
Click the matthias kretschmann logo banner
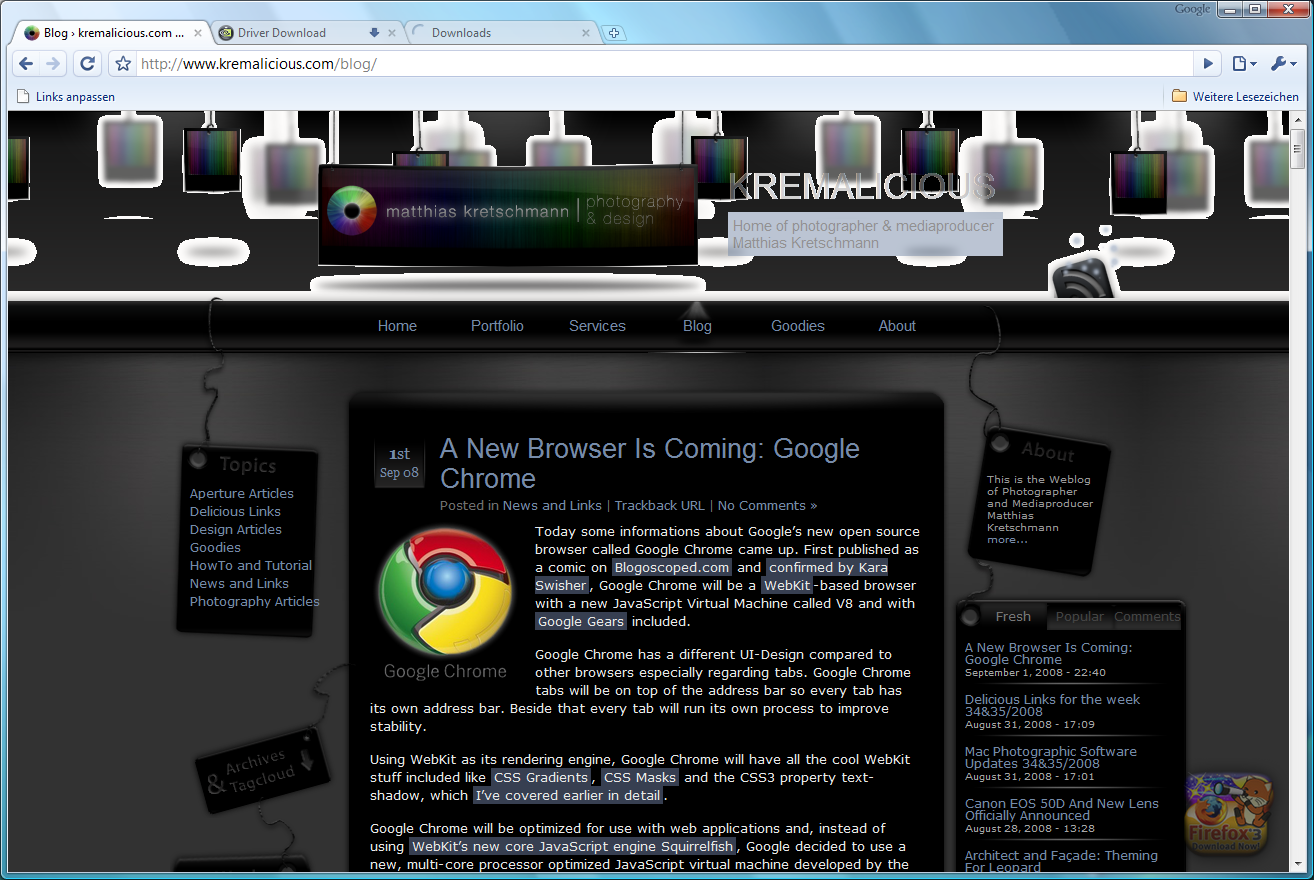(508, 214)
